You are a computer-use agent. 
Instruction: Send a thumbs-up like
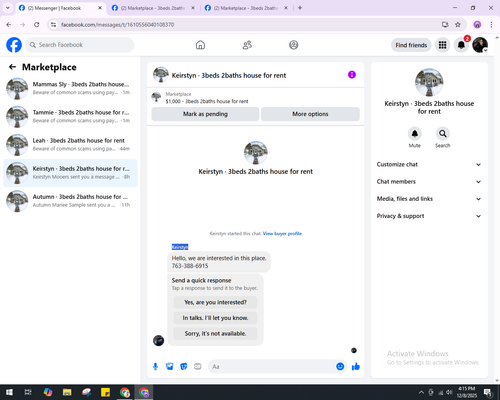click(356, 367)
